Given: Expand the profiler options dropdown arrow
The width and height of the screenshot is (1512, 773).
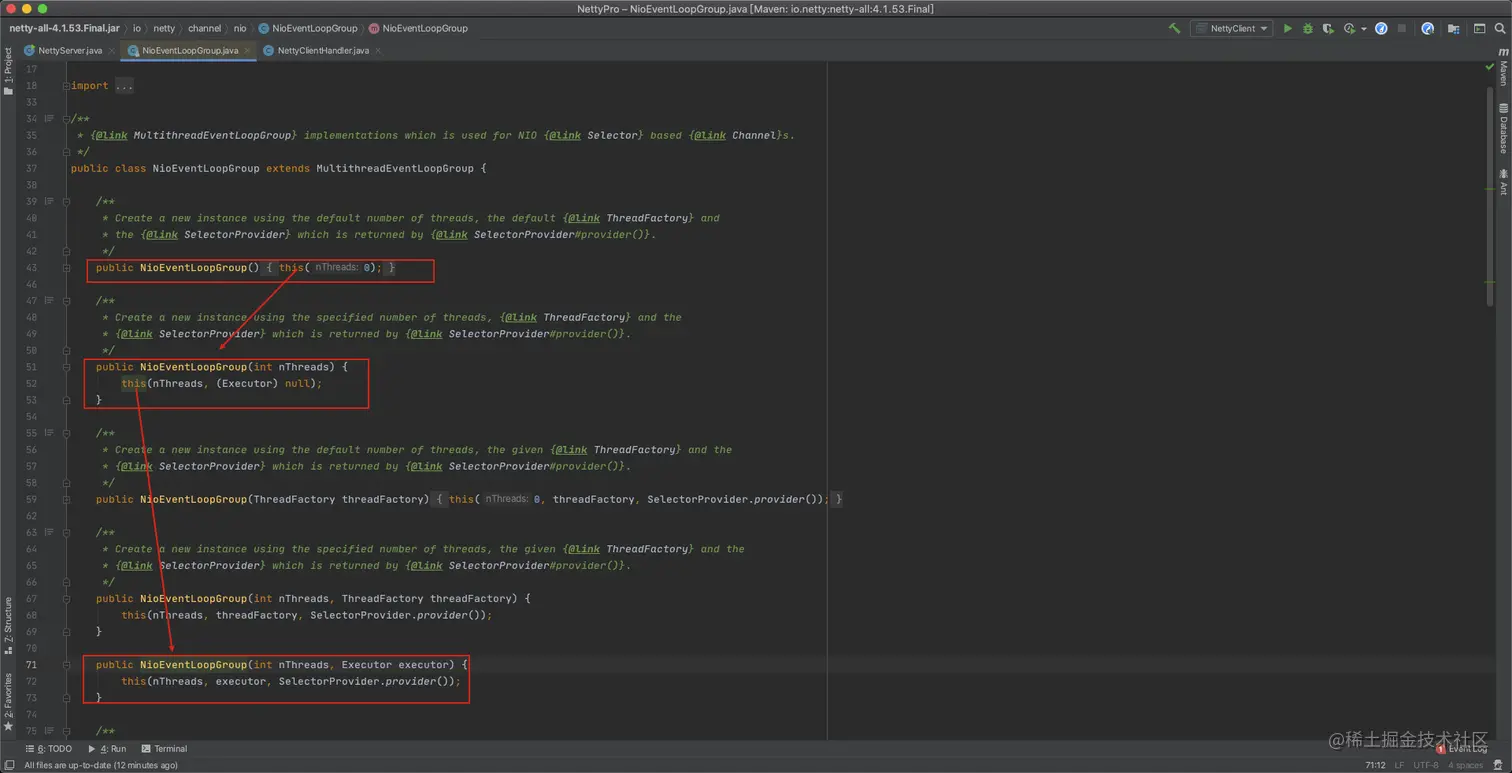Looking at the screenshot, I should point(1364,29).
